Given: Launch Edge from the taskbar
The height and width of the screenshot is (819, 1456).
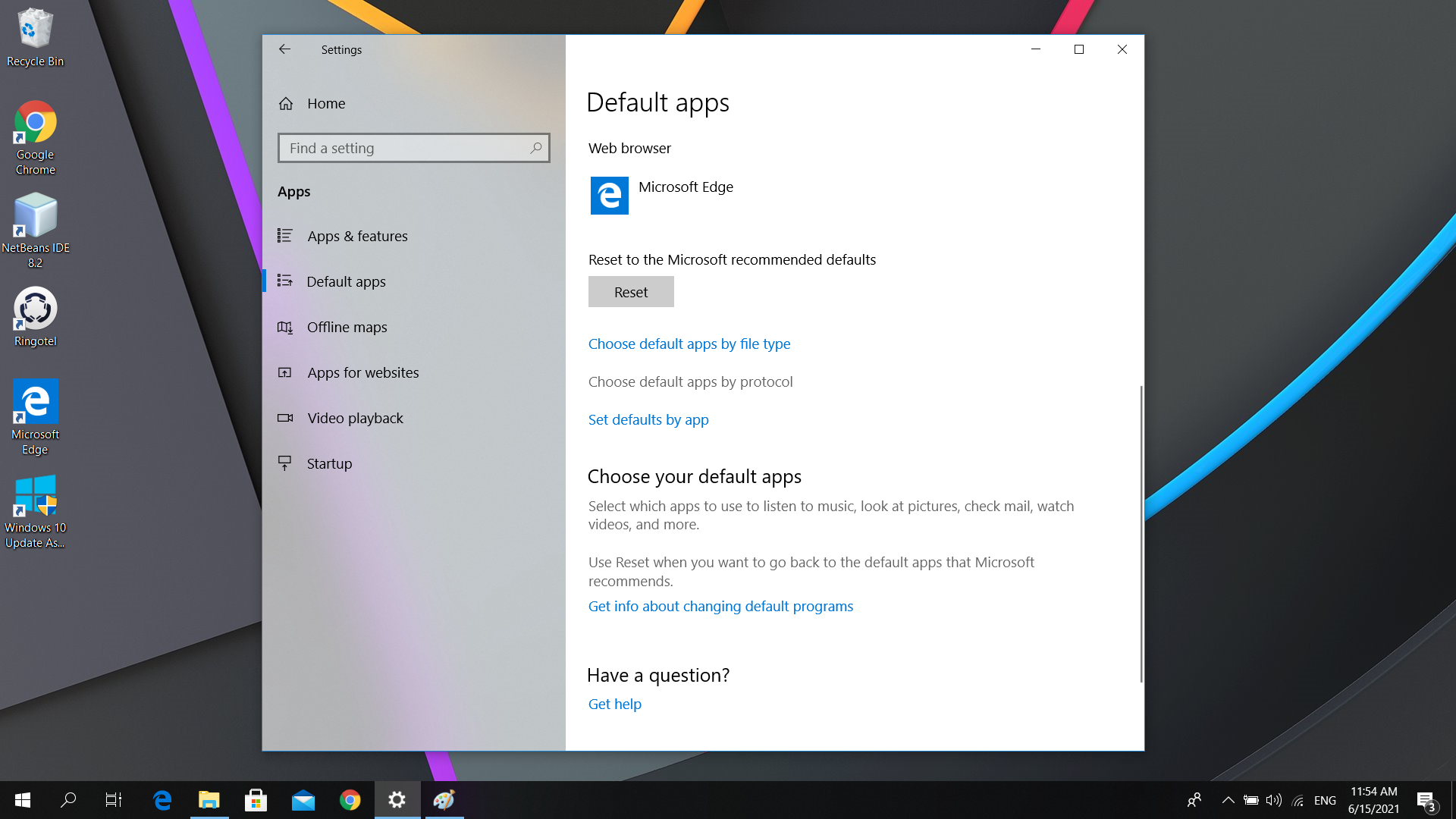Looking at the screenshot, I should pyautogui.click(x=162, y=800).
